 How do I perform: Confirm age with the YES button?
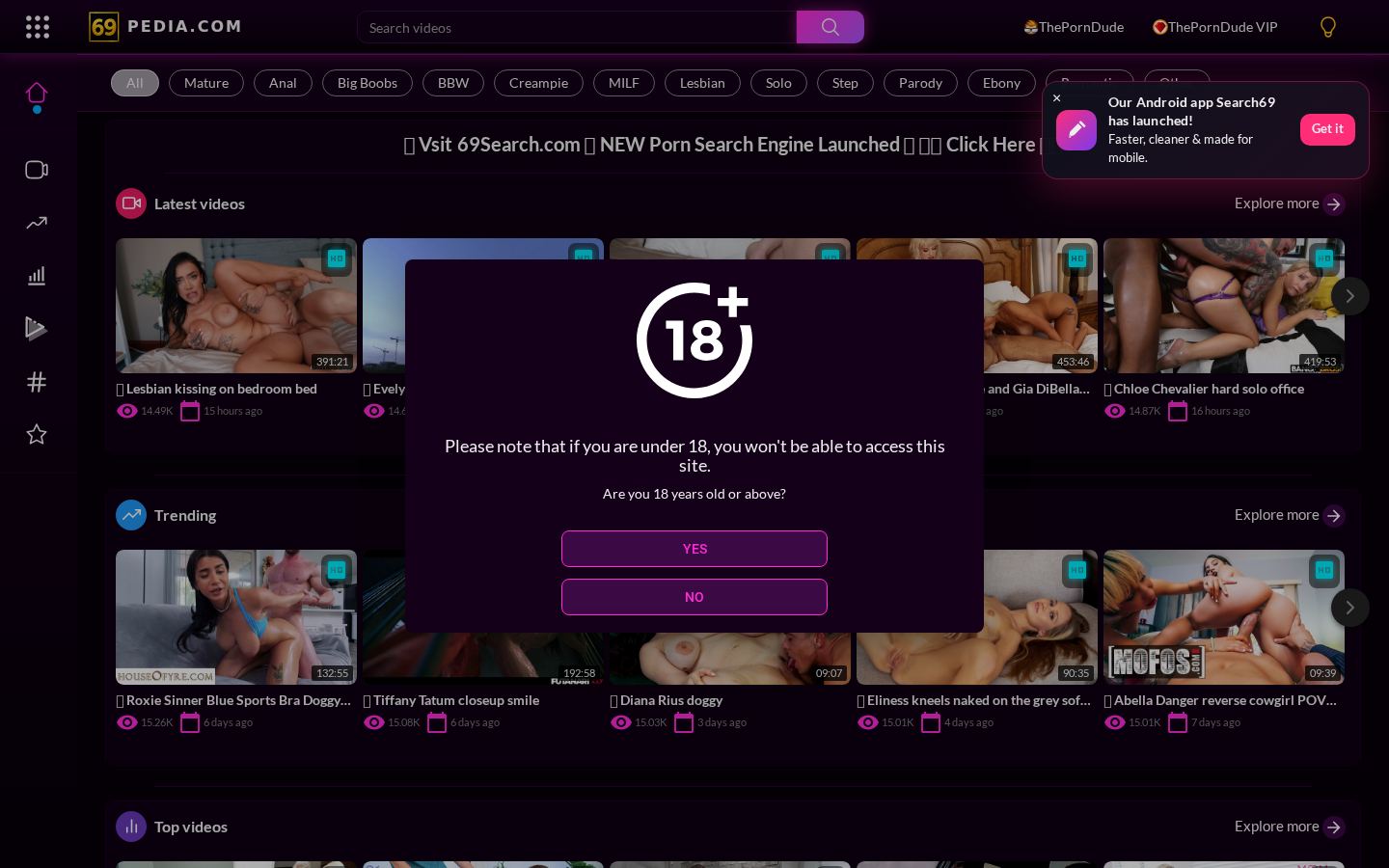click(x=694, y=549)
